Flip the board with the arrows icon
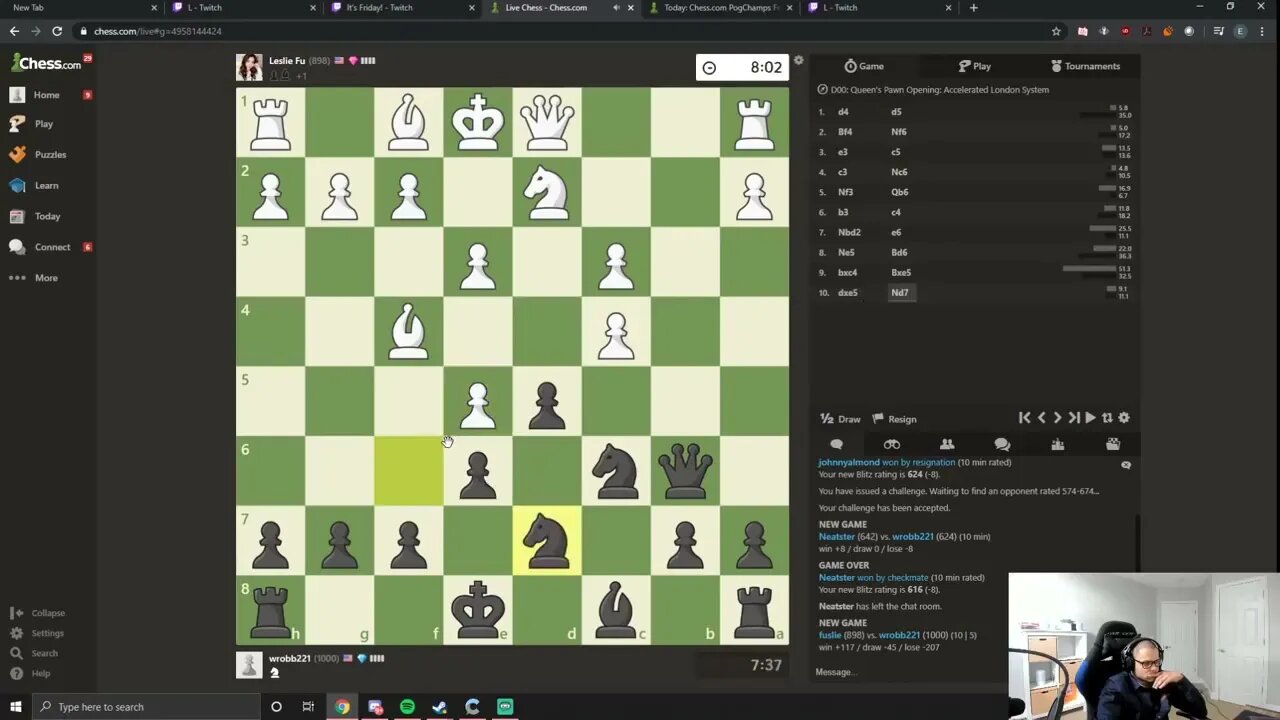This screenshot has width=1280, height=720. [x=1107, y=418]
